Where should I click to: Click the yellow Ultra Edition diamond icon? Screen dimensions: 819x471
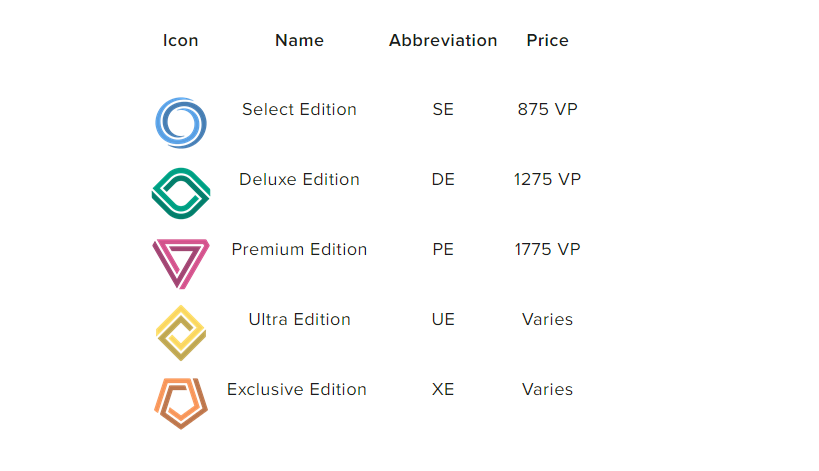[181, 333]
